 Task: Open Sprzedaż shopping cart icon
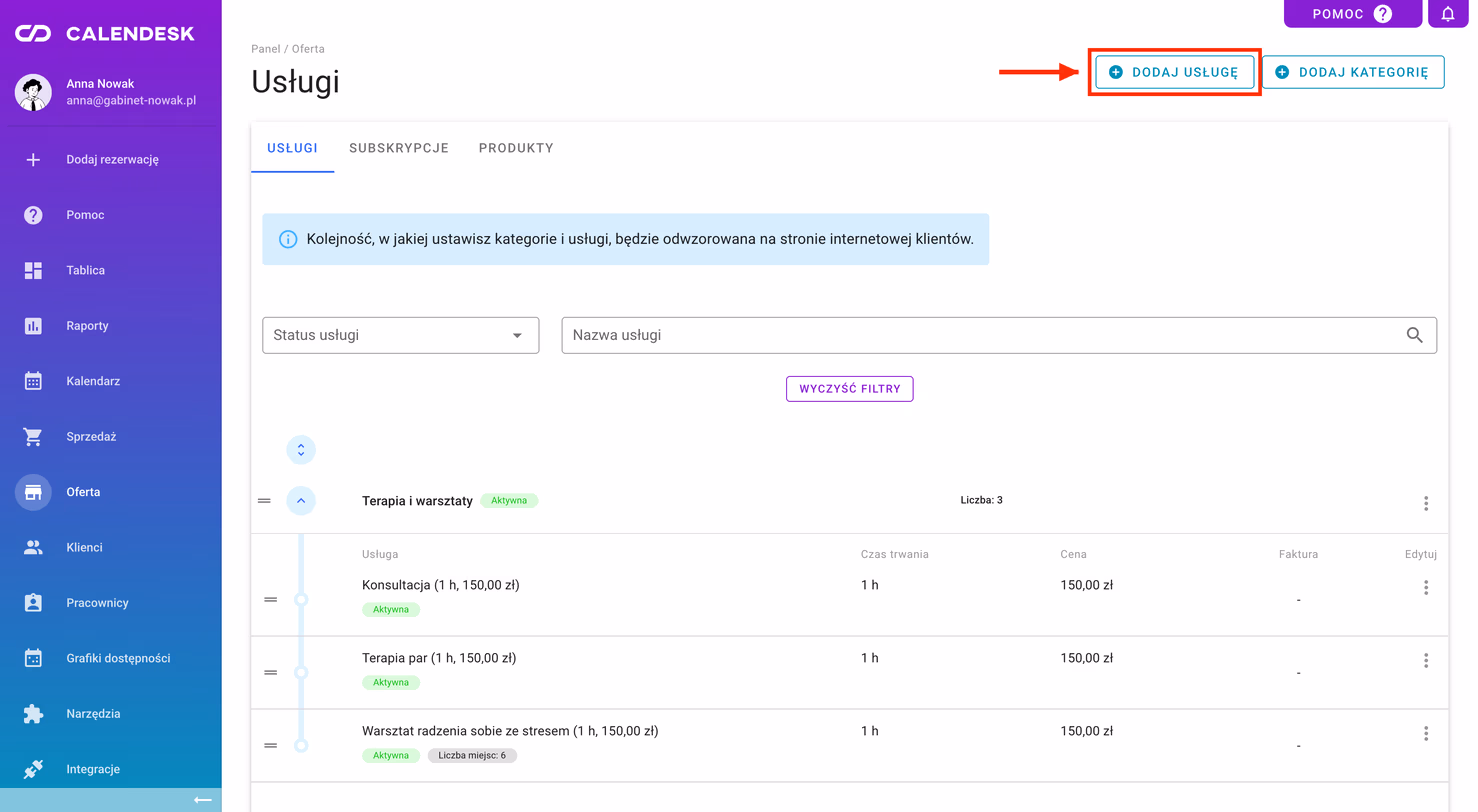[33, 437]
